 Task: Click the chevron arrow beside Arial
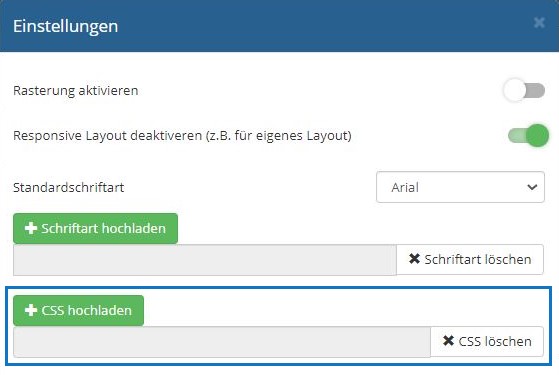(532, 187)
